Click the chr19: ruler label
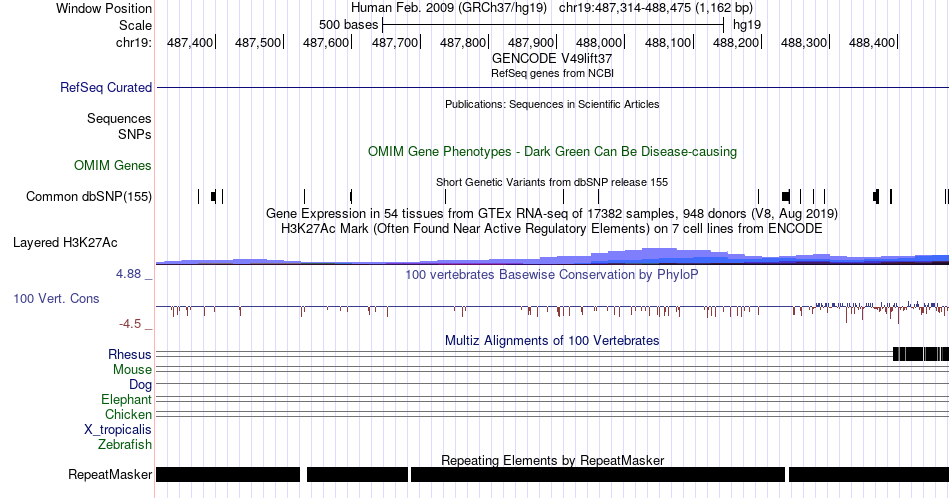Viewport: 950px width, 498px height. [134, 42]
